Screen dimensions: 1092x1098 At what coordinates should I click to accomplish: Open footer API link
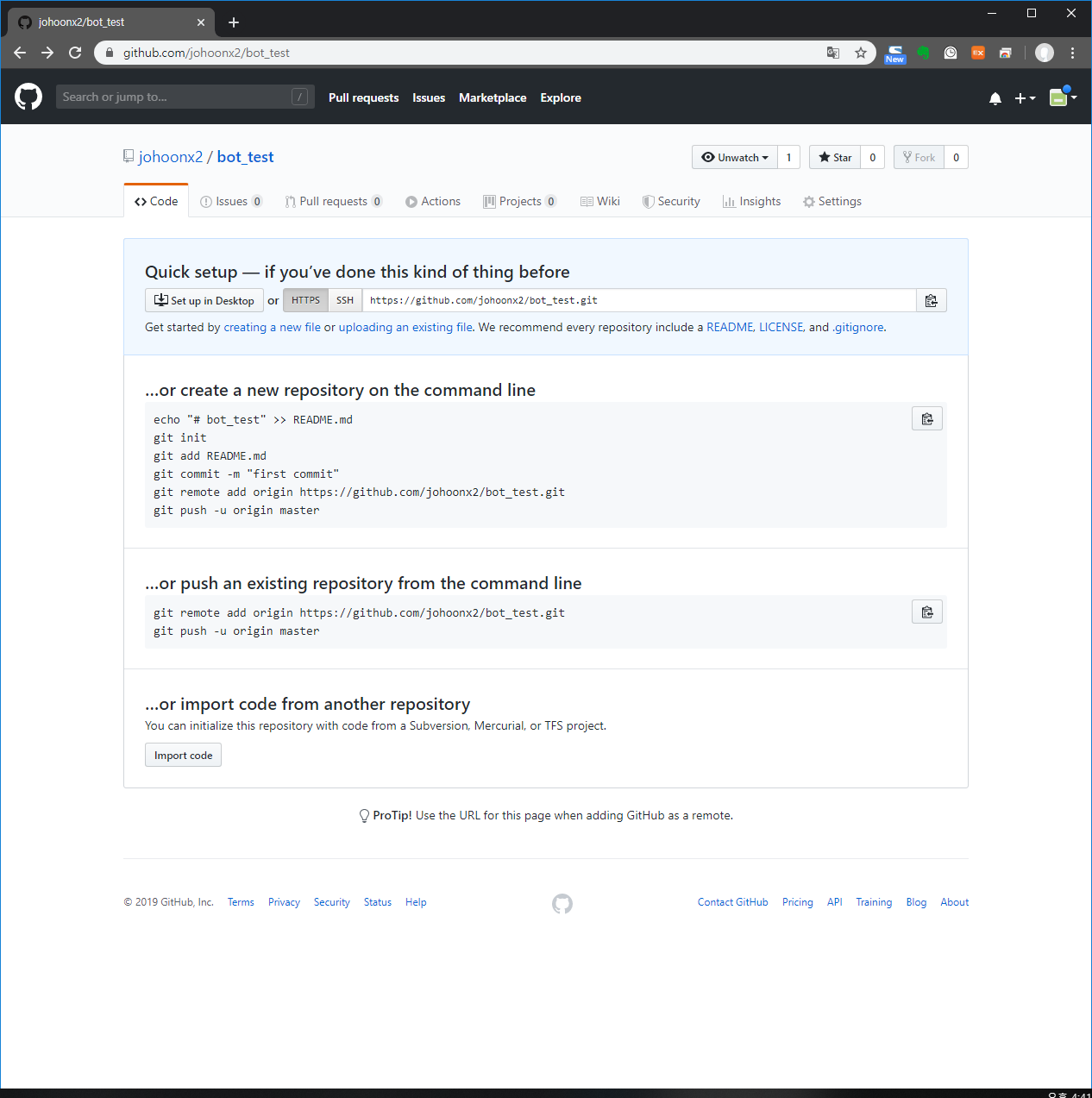tap(835, 902)
